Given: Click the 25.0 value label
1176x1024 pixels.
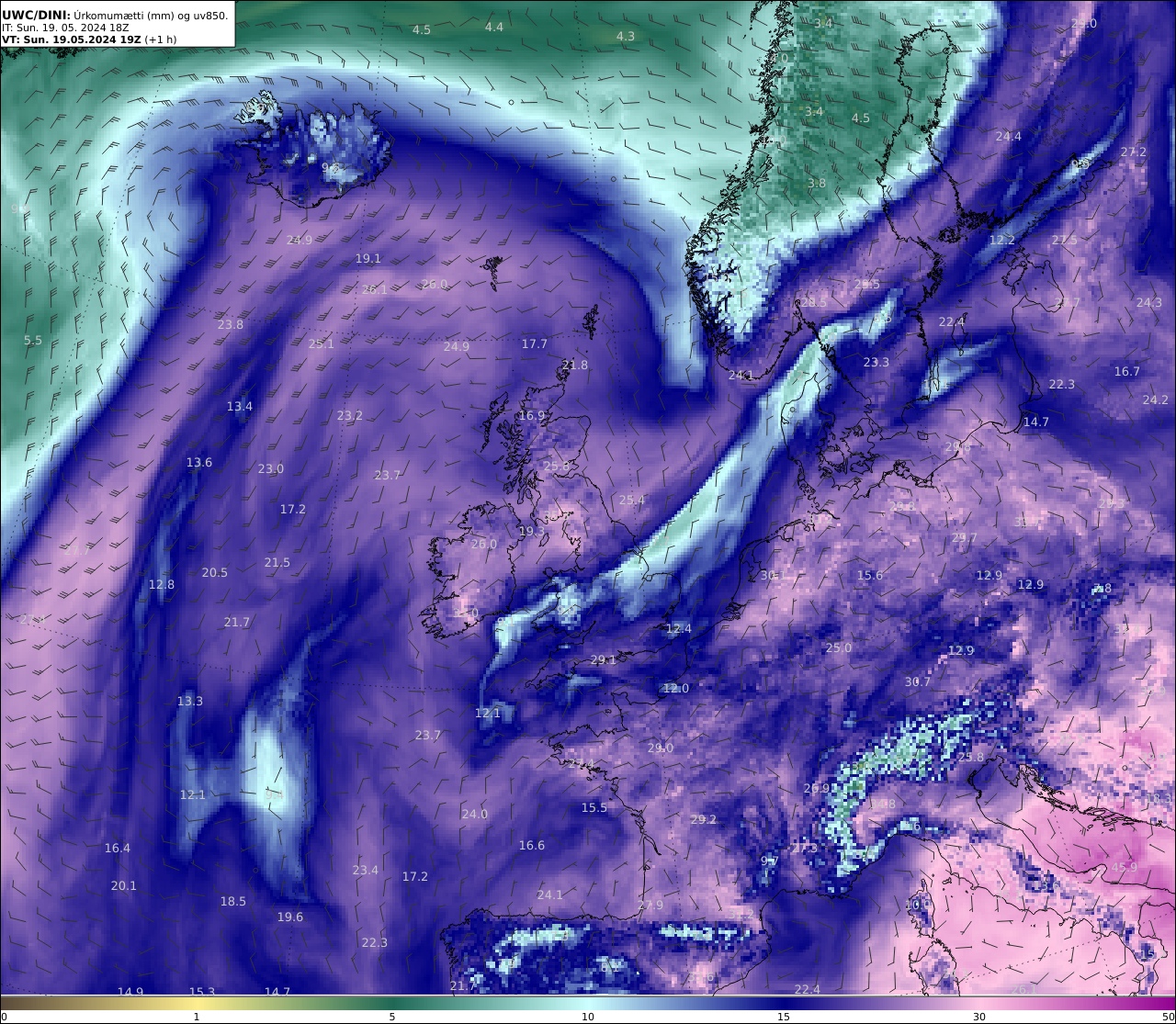Looking at the screenshot, I should 839,648.
